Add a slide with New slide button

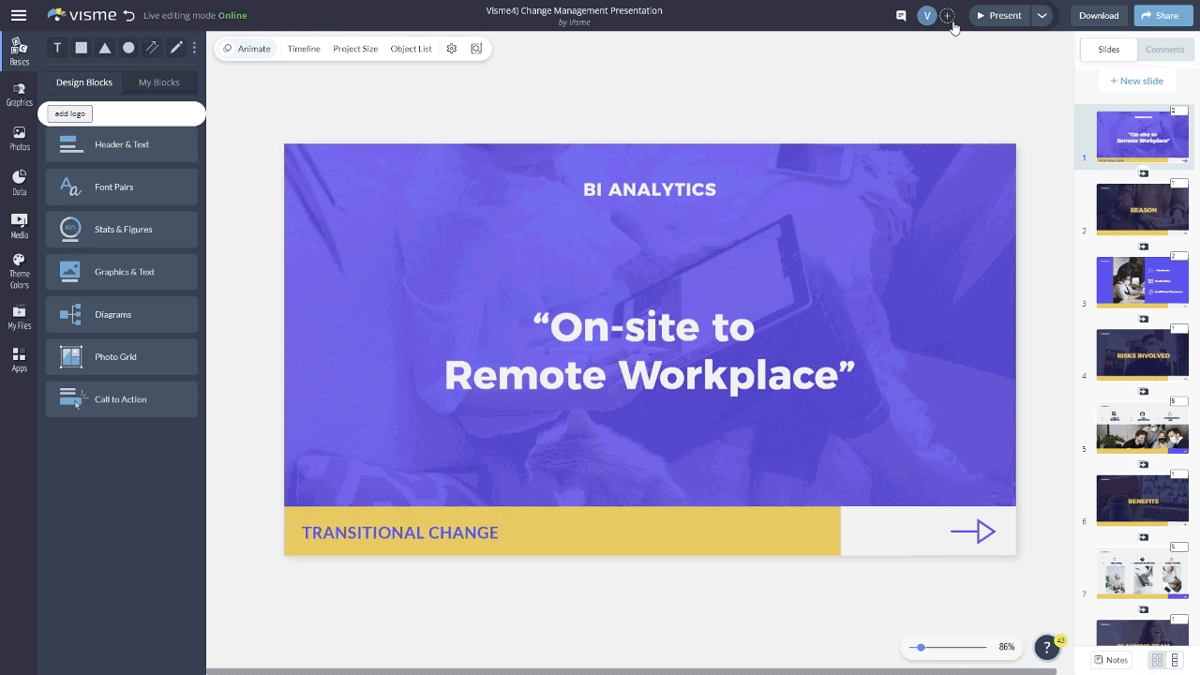point(1136,81)
